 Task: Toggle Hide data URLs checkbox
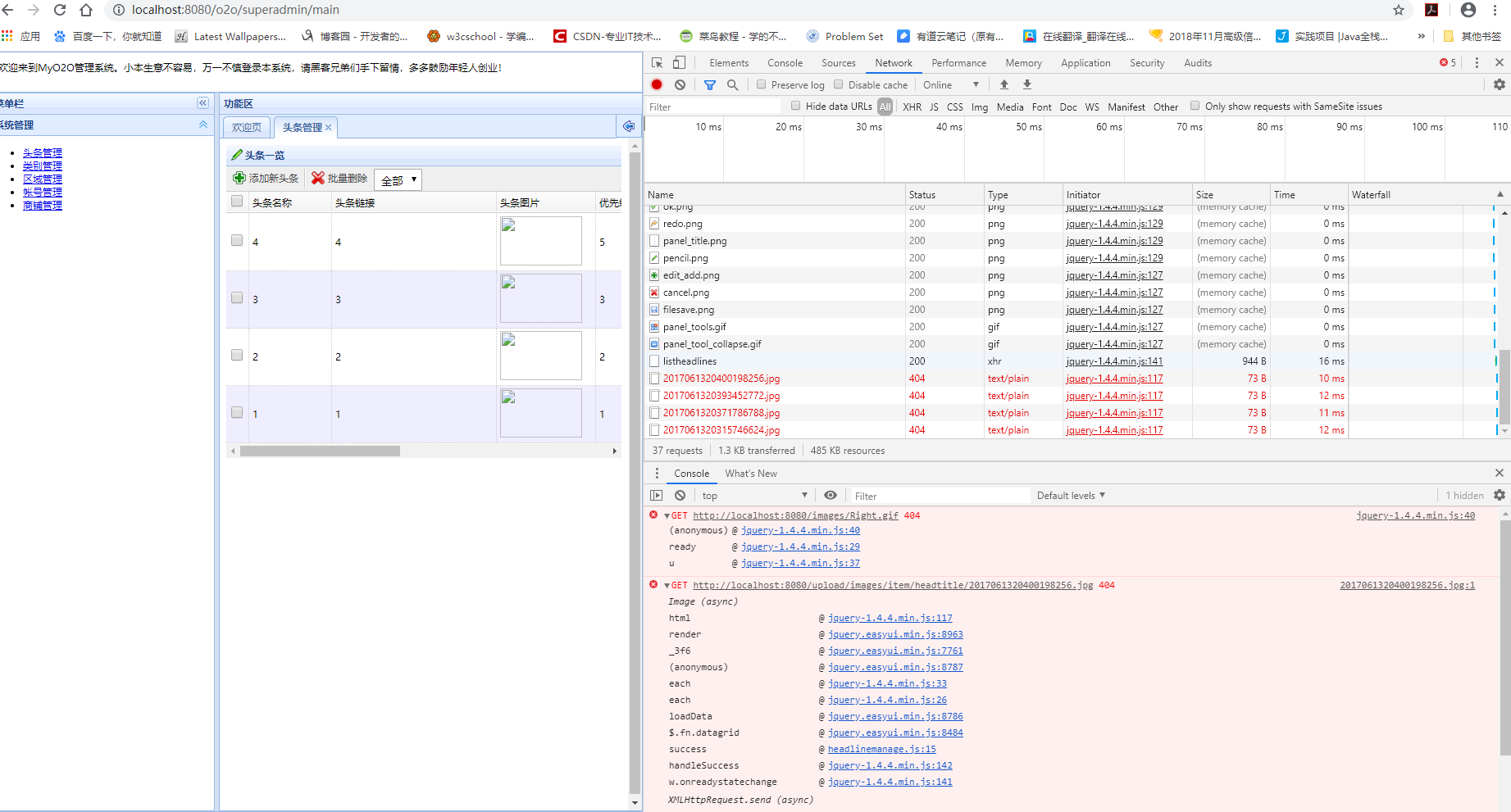click(795, 106)
